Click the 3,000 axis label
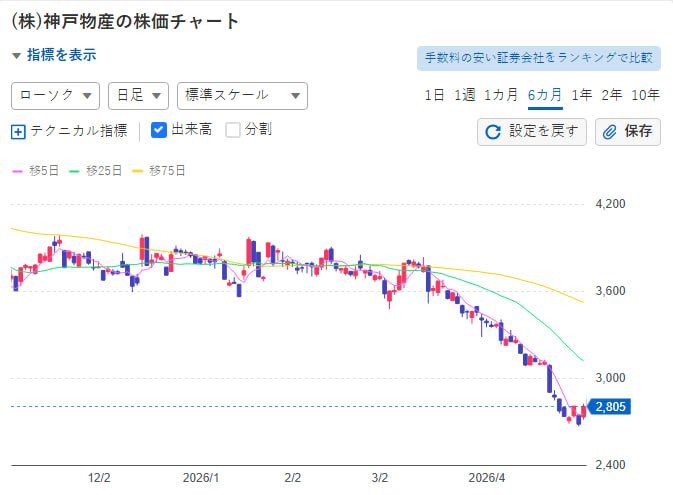This screenshot has width=673, height=495. [x=610, y=378]
